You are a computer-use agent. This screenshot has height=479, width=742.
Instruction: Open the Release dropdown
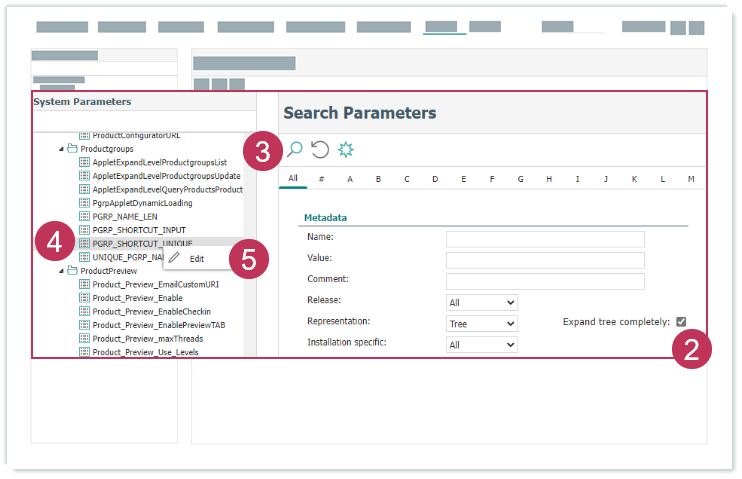pos(482,302)
